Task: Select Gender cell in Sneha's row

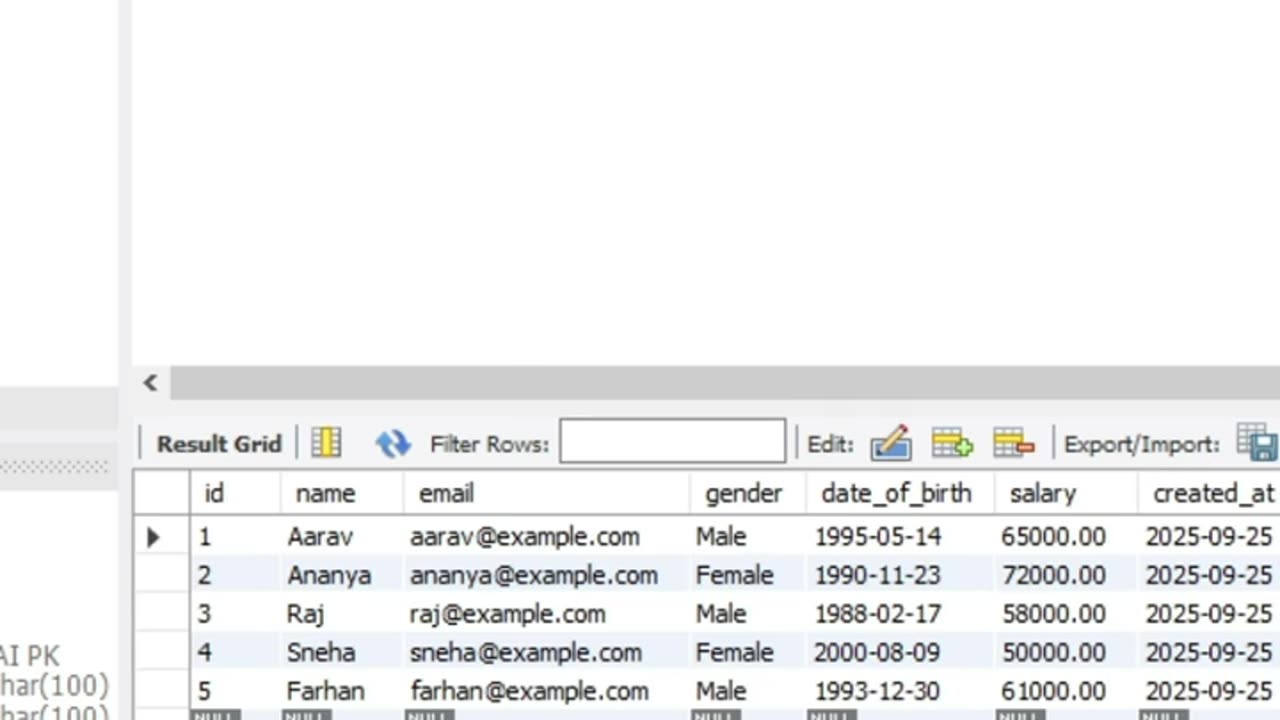Action: click(x=748, y=653)
